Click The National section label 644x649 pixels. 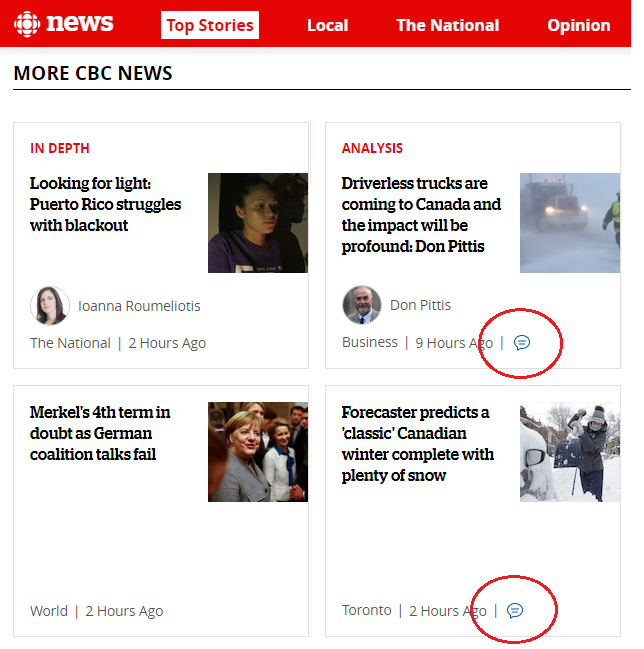[x=70, y=343]
